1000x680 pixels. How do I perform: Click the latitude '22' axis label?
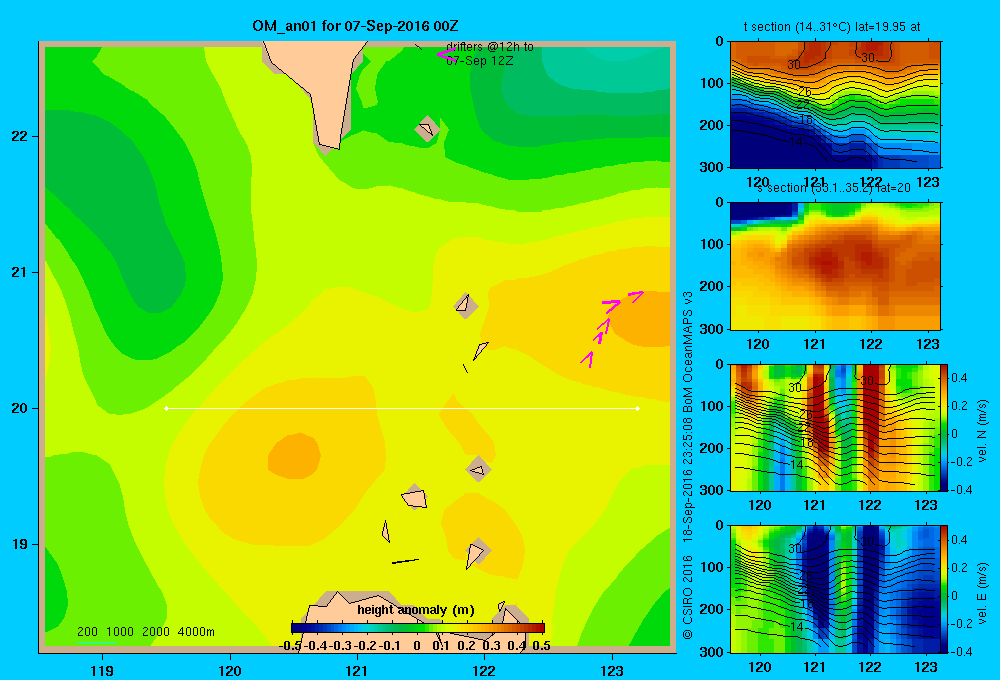pyautogui.click(x=19, y=137)
